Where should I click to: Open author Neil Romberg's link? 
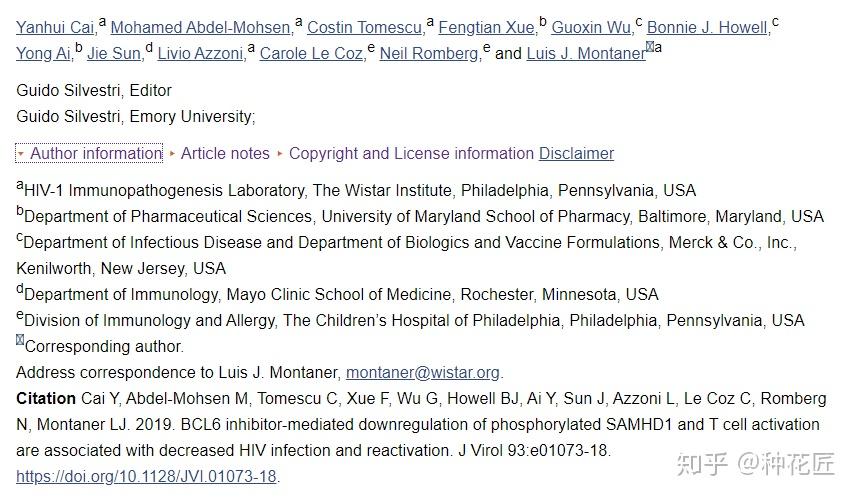click(x=429, y=54)
